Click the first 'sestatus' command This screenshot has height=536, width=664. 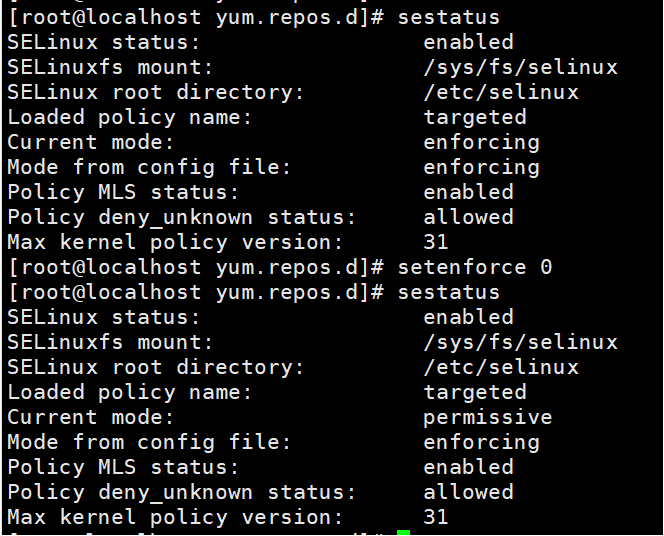(448, 18)
